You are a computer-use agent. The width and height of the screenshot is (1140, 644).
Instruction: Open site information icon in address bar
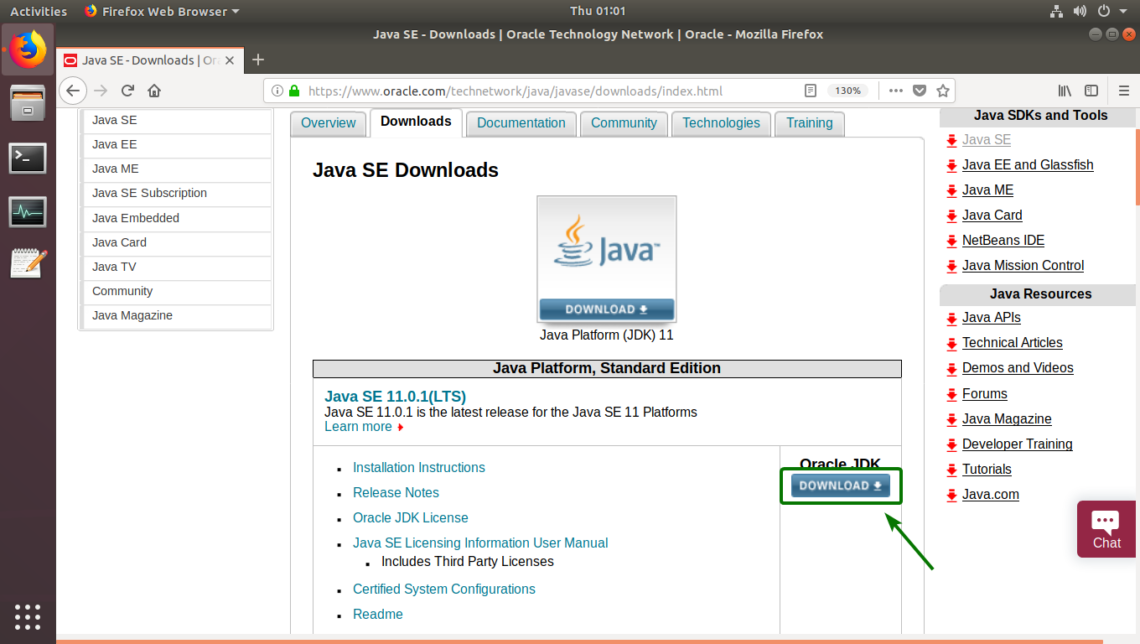277,91
